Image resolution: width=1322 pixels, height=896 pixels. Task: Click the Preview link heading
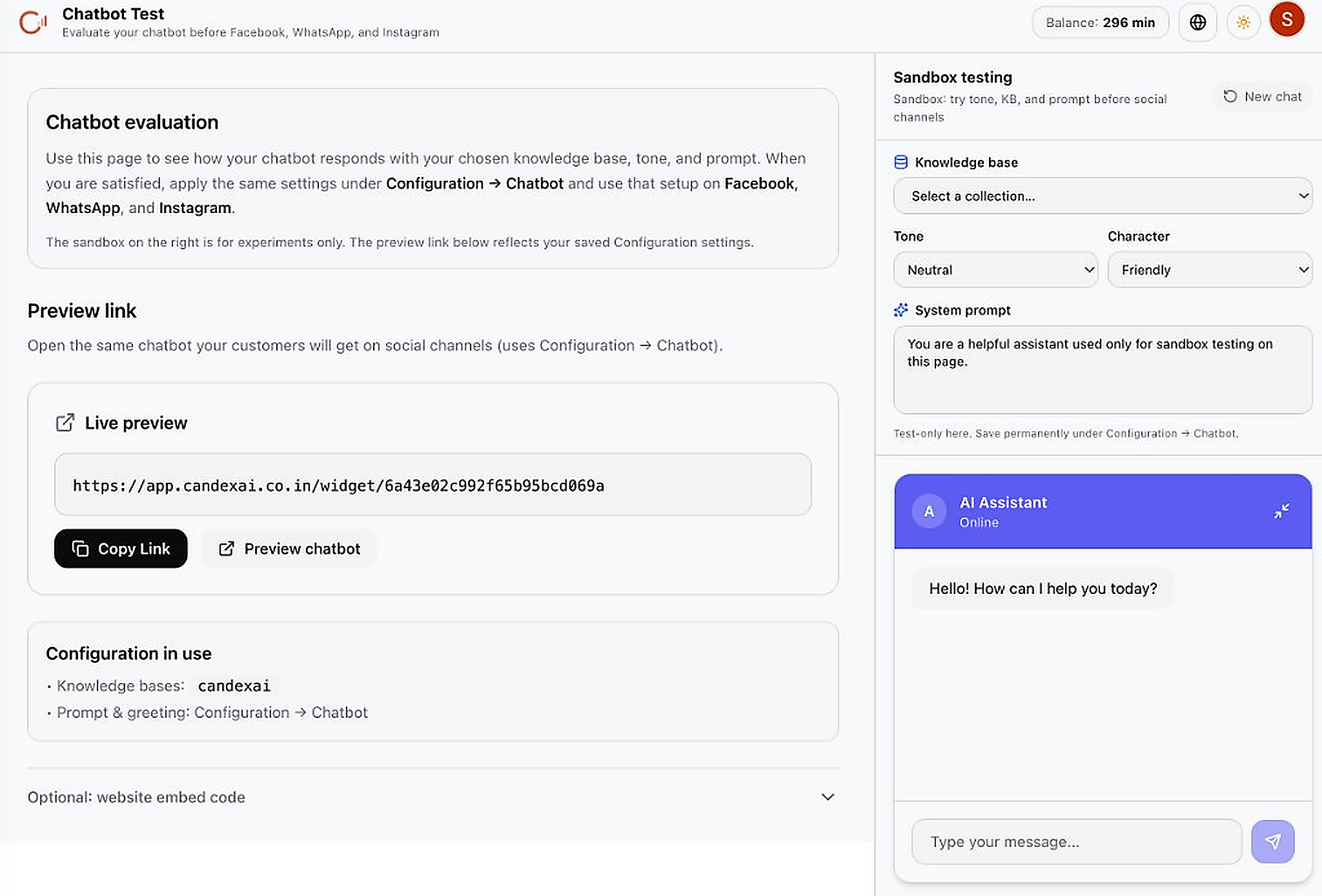click(x=82, y=311)
